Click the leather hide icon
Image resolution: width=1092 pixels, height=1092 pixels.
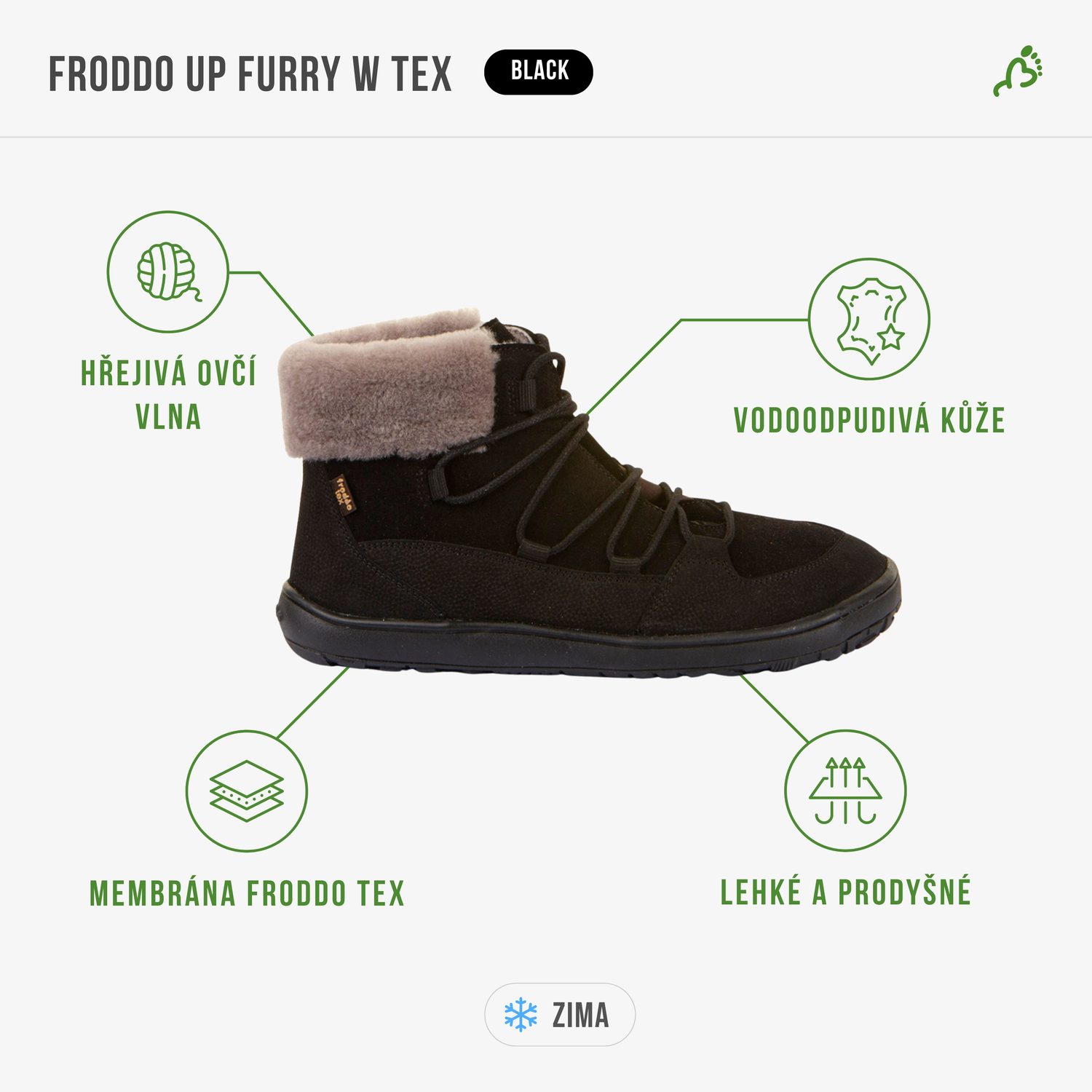[869, 319]
